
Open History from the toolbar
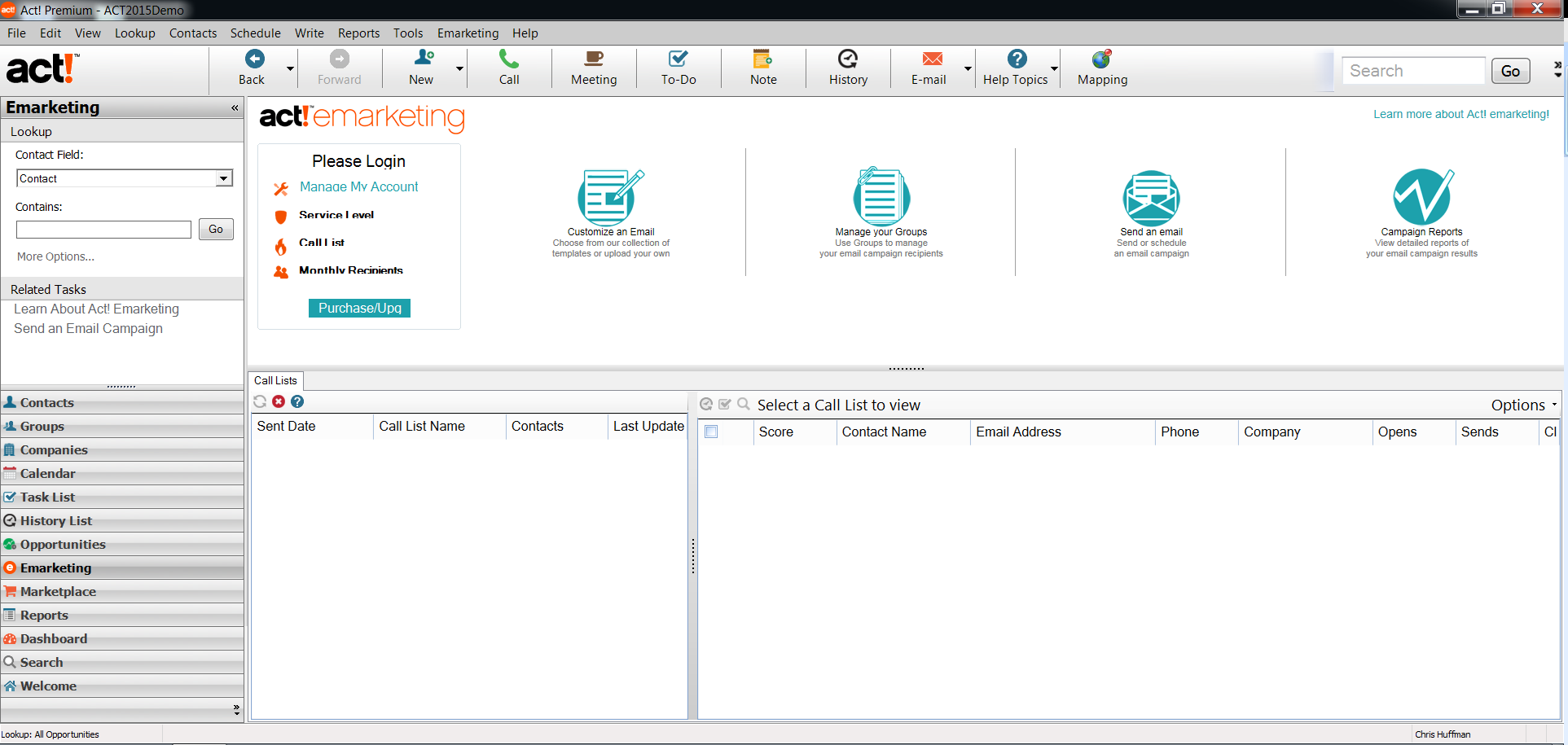click(x=848, y=59)
